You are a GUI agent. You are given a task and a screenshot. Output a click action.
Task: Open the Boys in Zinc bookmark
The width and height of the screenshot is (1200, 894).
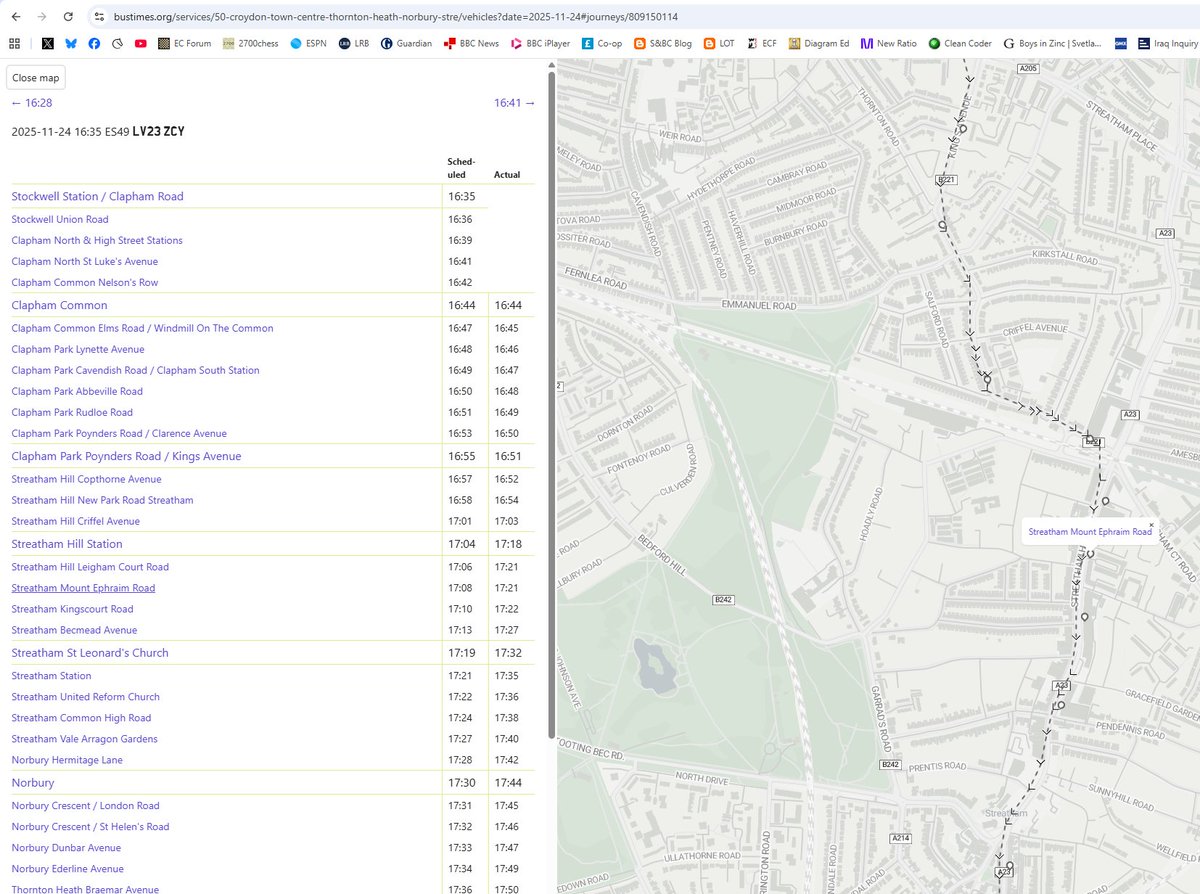pos(1052,43)
